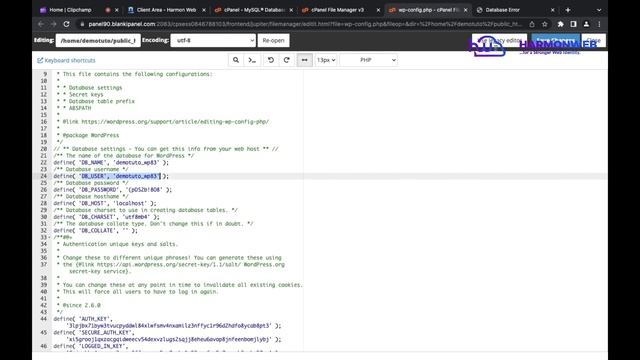Go back in browser history
Image resolution: width=640 pixels, height=360 pixels.
41,24
